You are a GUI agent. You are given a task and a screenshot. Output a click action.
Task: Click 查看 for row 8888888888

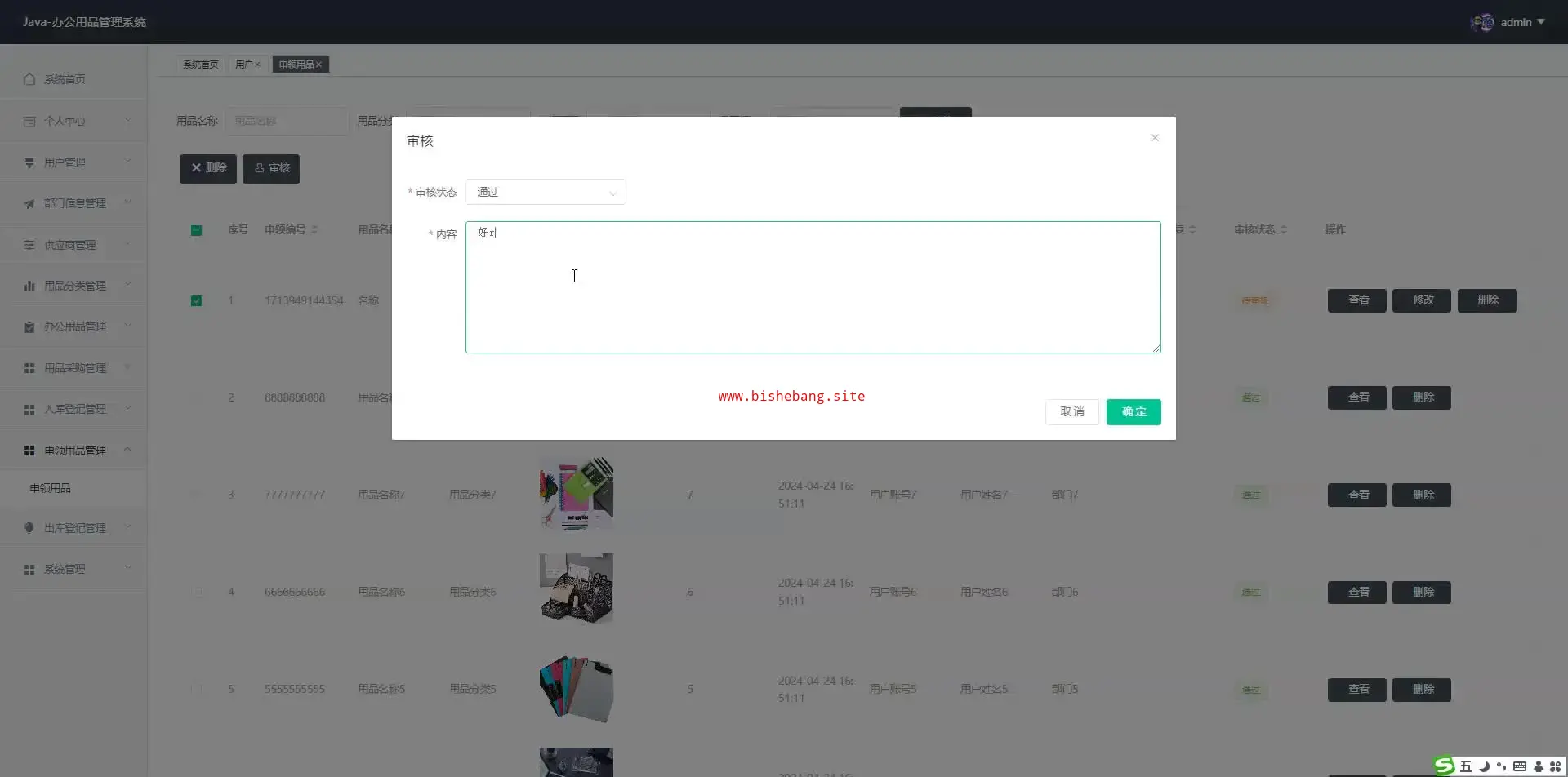[x=1357, y=397]
